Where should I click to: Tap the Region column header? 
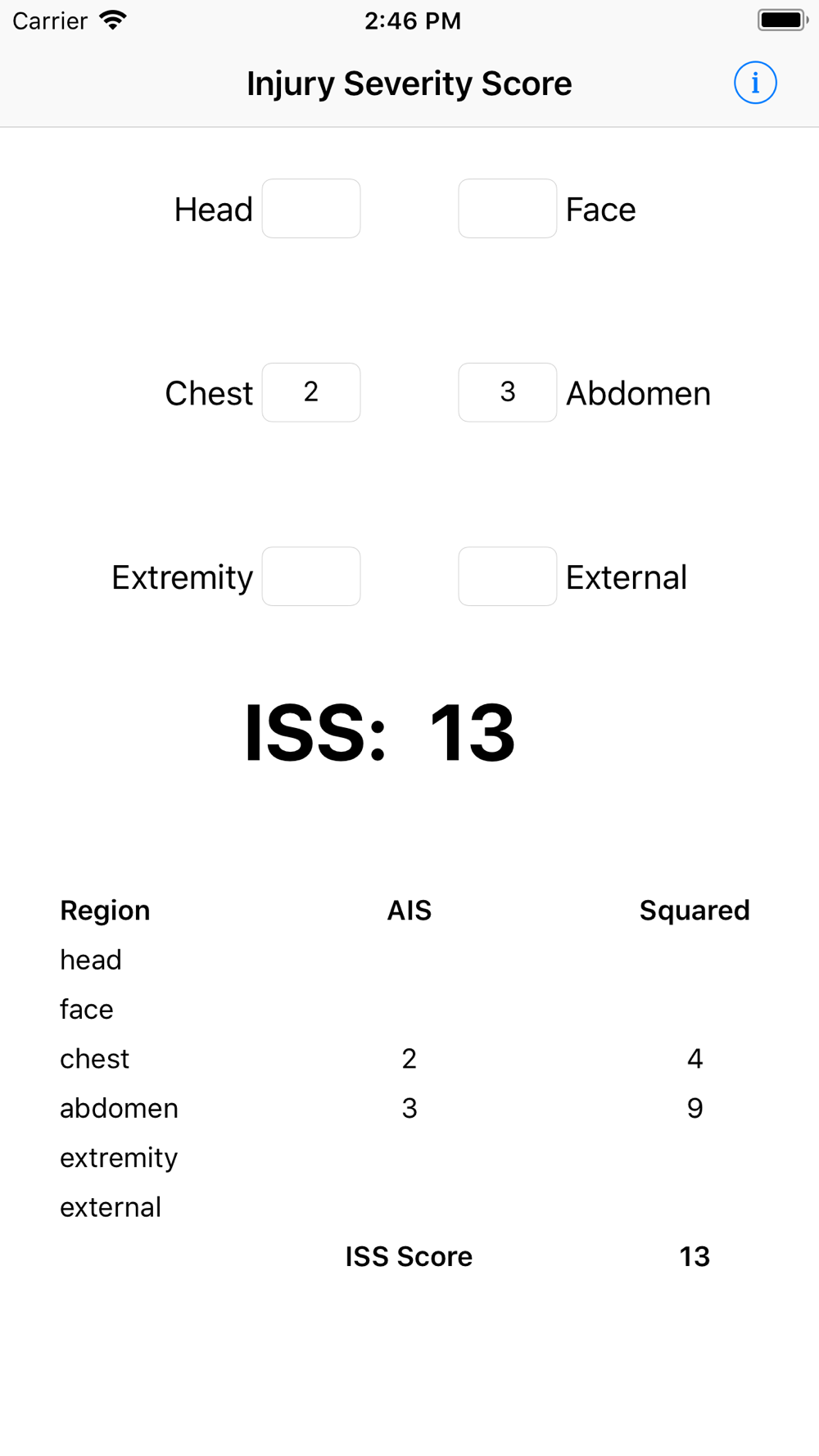105,911
